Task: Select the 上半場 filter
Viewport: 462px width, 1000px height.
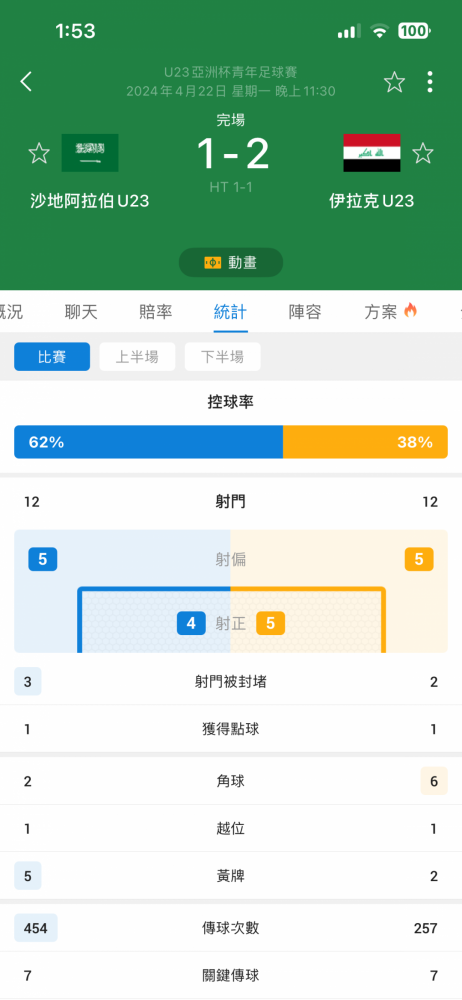Action: 137,357
